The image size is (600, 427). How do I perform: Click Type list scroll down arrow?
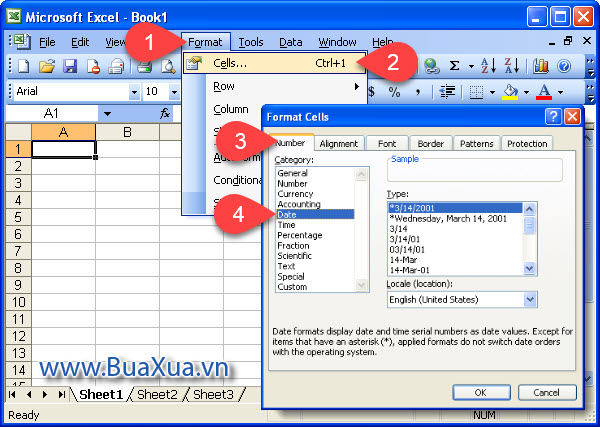click(x=530, y=269)
